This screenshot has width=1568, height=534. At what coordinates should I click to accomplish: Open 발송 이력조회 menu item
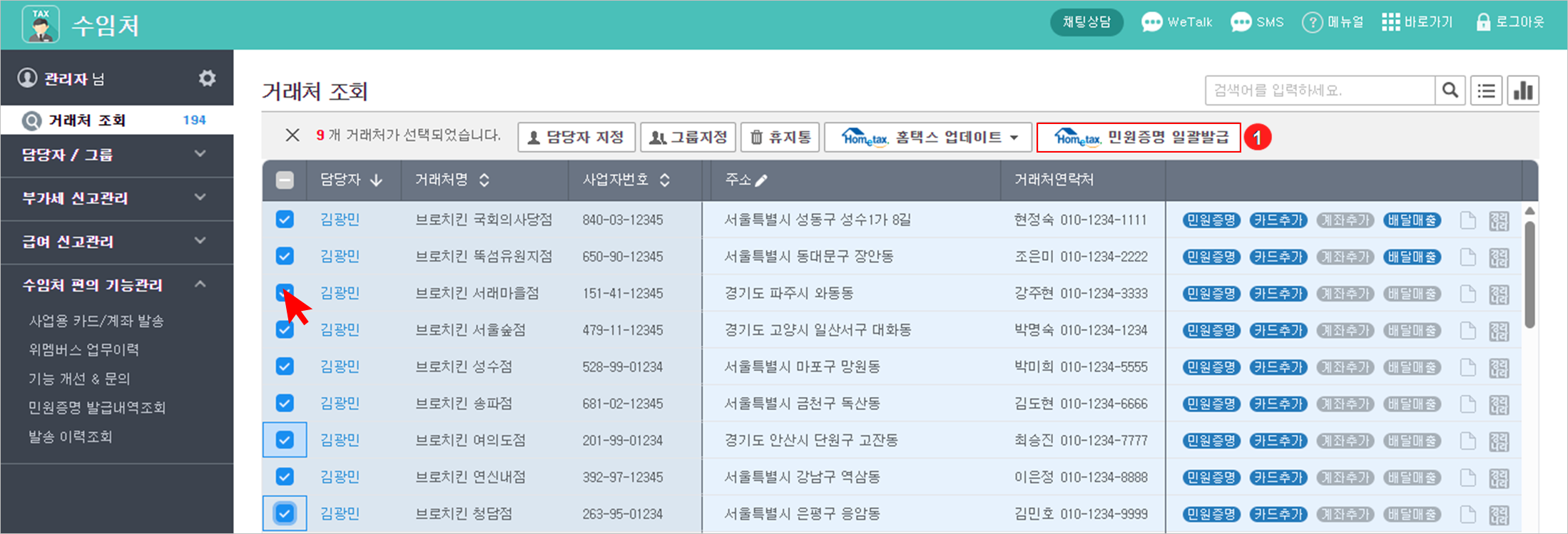71,437
